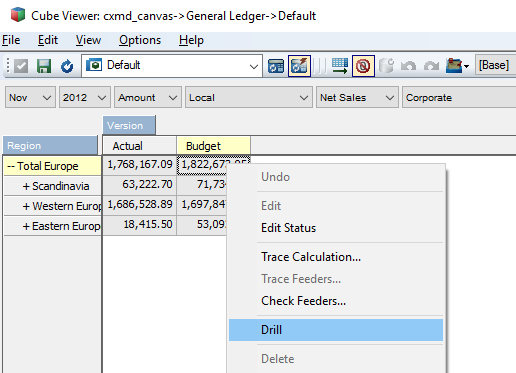Click the blue Recalculate refresh icon
The height and width of the screenshot is (373, 516).
tap(67, 66)
